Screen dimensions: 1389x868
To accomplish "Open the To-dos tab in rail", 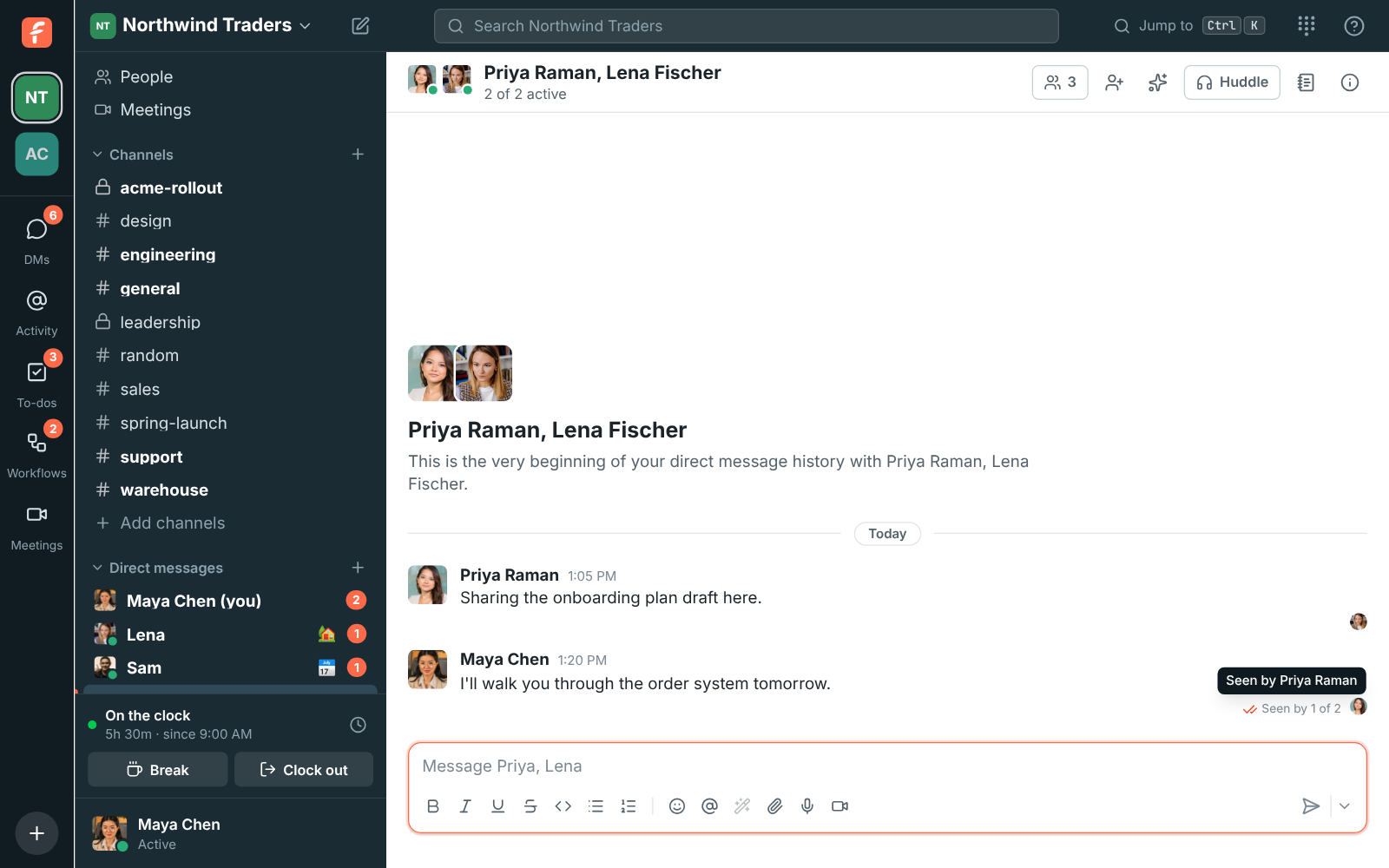I will pos(36,382).
